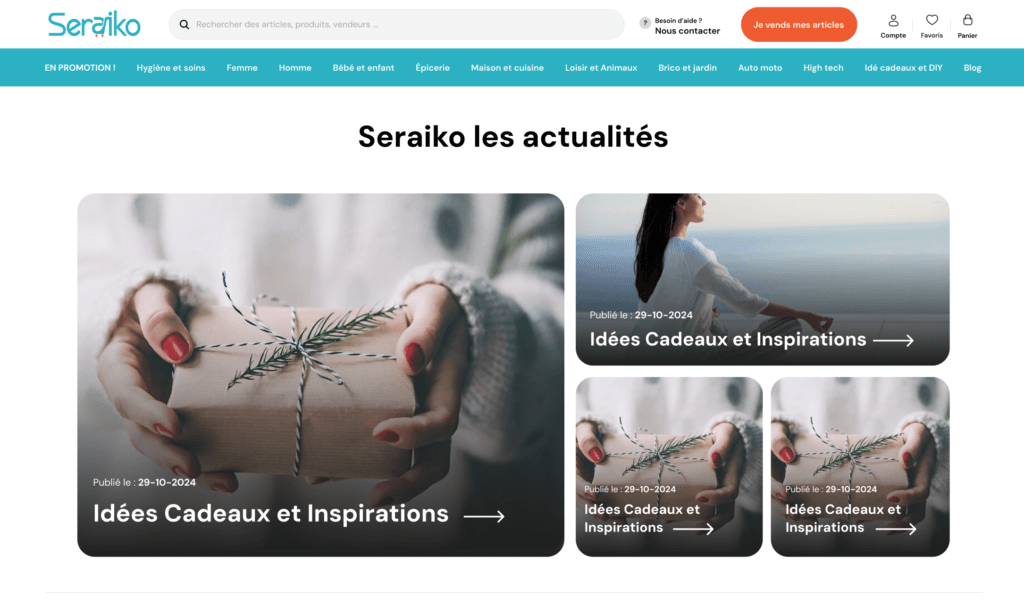Open the Compte account icon

893,21
